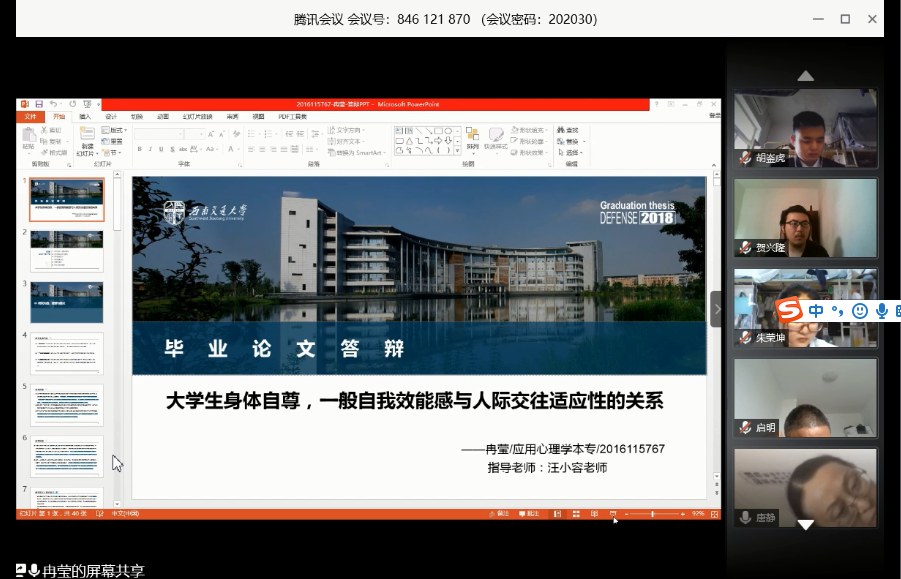Image resolution: width=901 pixels, height=579 pixels.
Task: Toggle Italic formatting in font group
Action: point(151,150)
